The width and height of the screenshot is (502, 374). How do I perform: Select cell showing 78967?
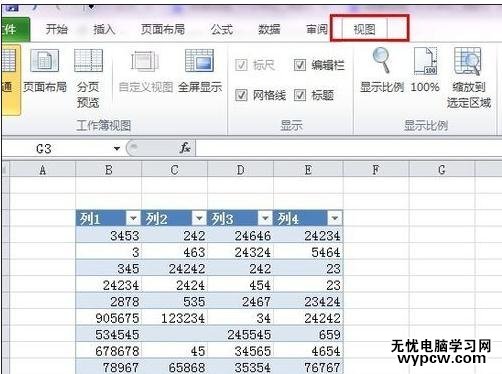109,367
